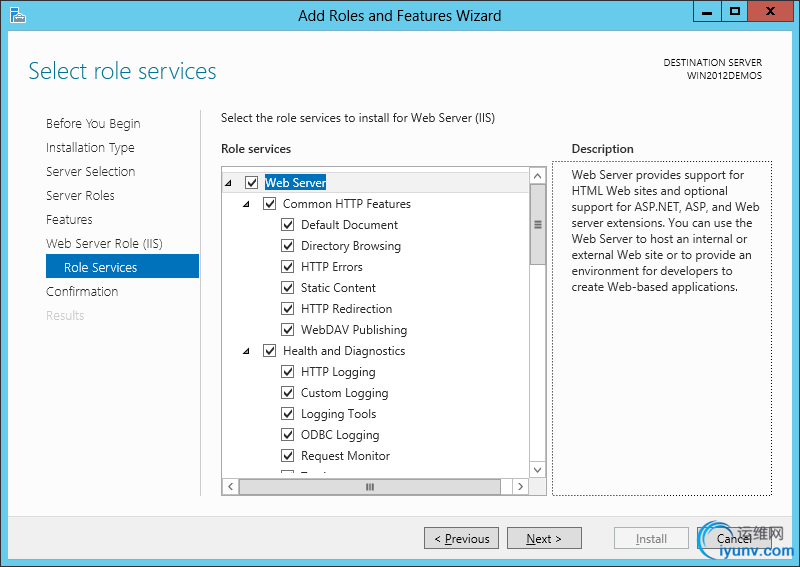Screen dimensions: 800x567
Task: Switch to the Features step
Action: pyautogui.click(x=69, y=219)
